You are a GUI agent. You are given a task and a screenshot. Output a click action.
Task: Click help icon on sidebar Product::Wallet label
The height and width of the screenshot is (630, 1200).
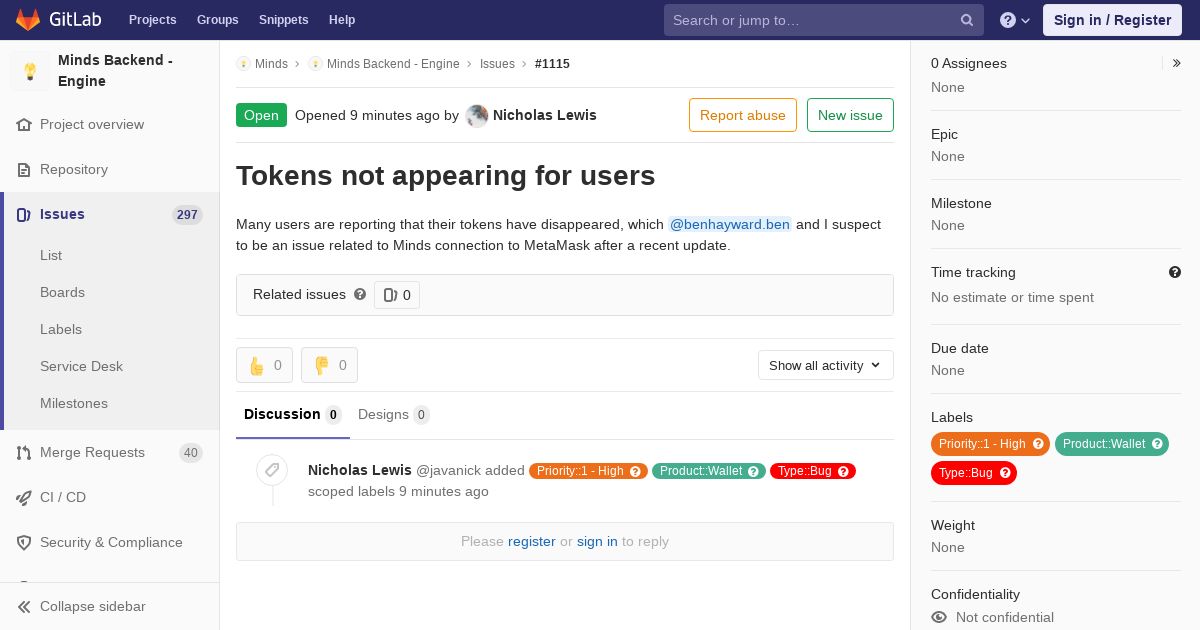(1157, 444)
